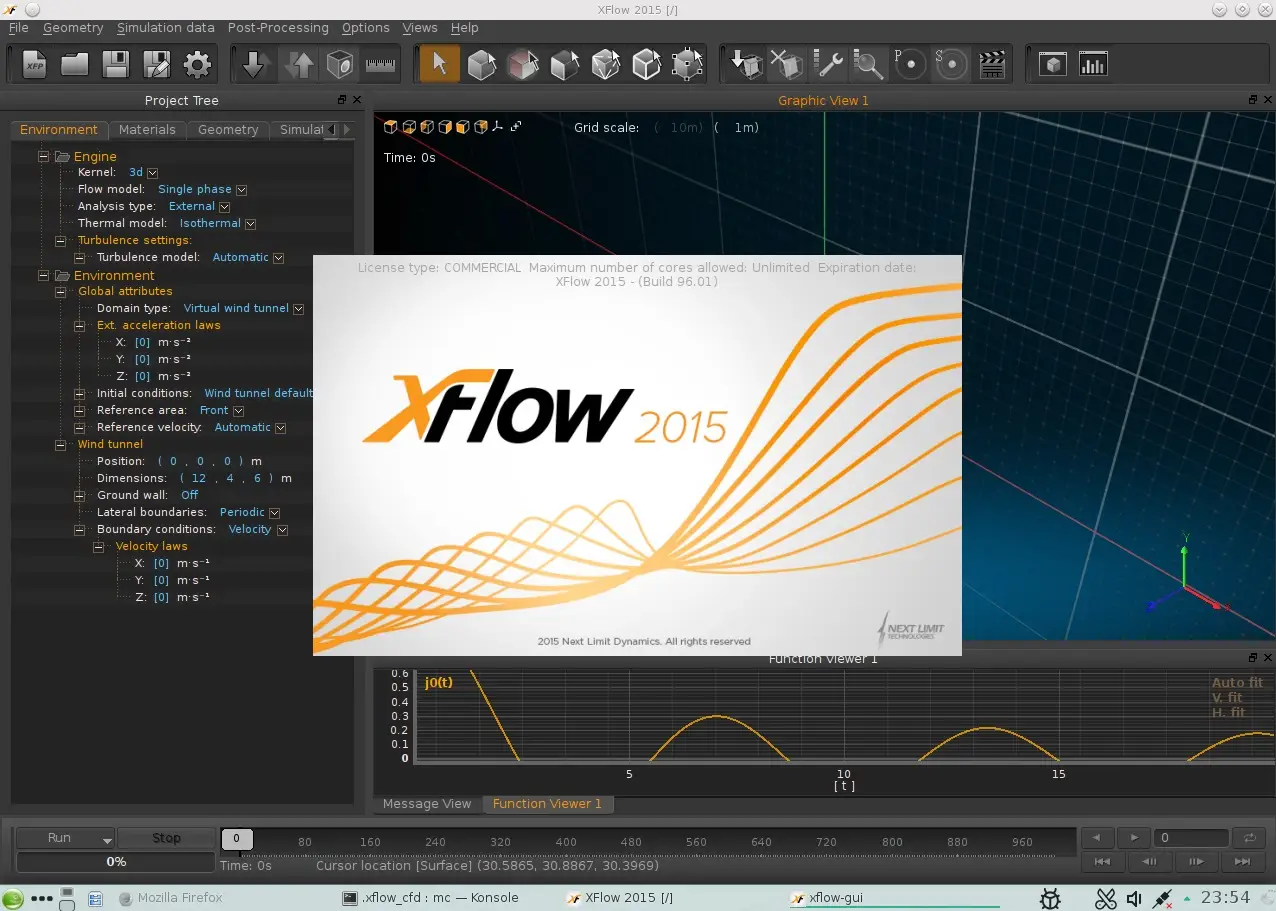1276x911 pixels.
Task: Open the File menu
Action: (18, 28)
